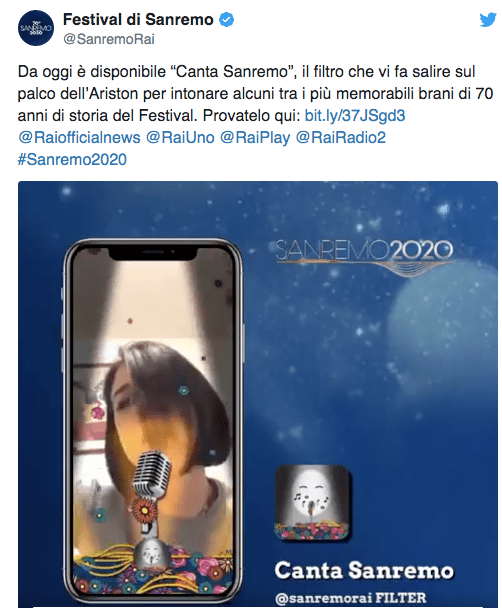Open the @RaiRadio2 mention

click(341, 138)
